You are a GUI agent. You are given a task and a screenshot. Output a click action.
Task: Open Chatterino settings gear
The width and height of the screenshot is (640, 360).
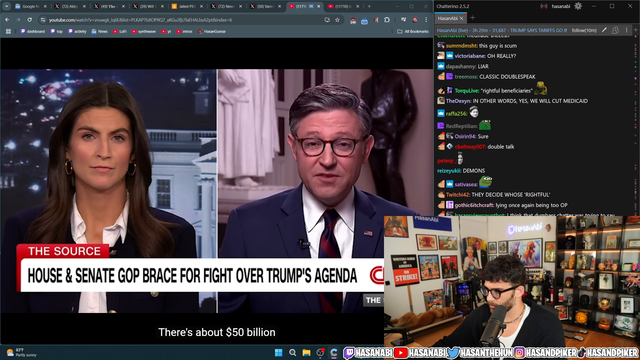[x=578, y=6]
